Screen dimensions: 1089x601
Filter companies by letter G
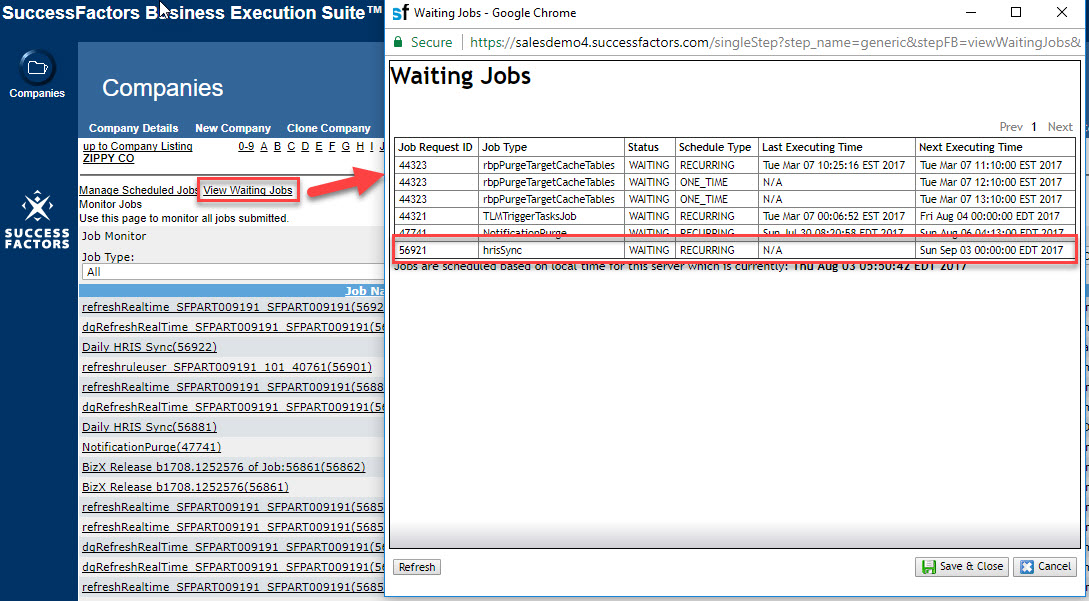click(346, 146)
